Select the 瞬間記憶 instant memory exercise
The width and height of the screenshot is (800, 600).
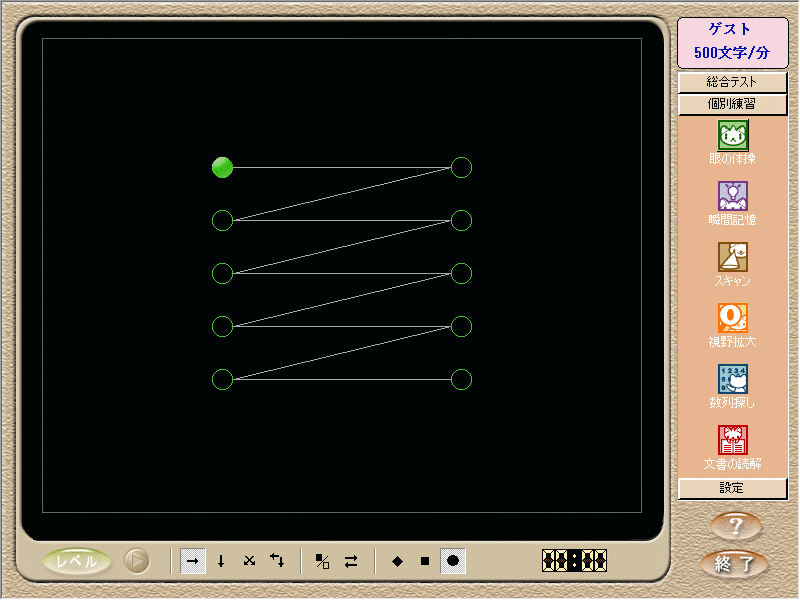pyautogui.click(x=733, y=196)
